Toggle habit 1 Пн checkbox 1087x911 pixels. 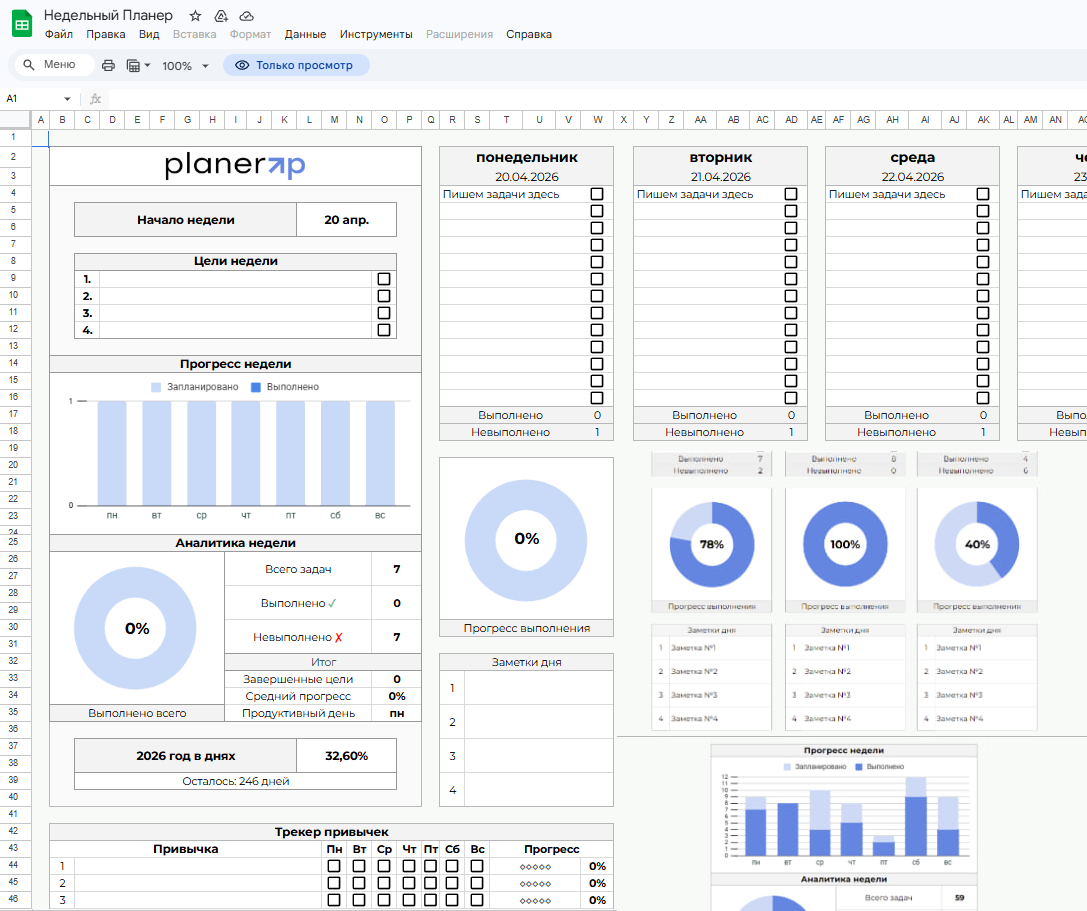[x=334, y=866]
